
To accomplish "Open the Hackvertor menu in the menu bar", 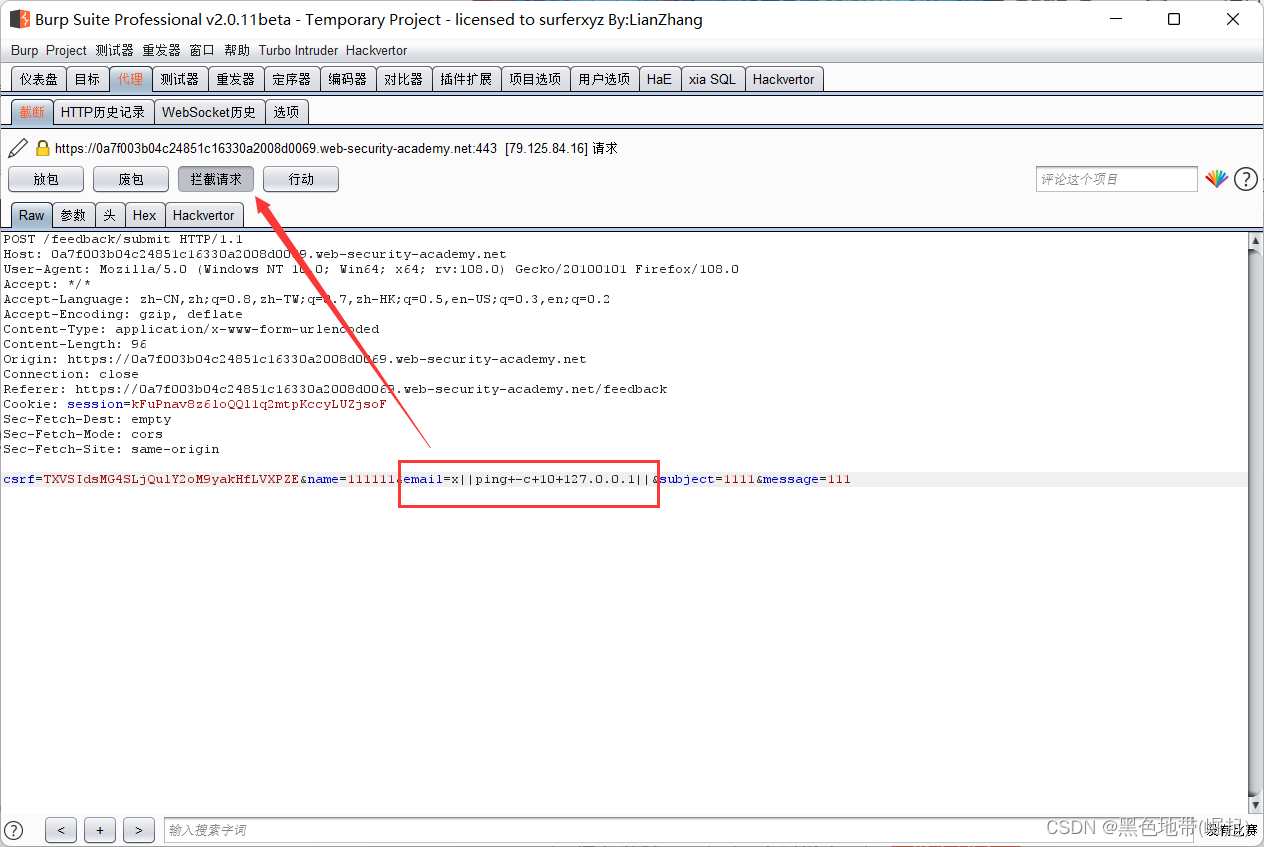I will click(377, 50).
